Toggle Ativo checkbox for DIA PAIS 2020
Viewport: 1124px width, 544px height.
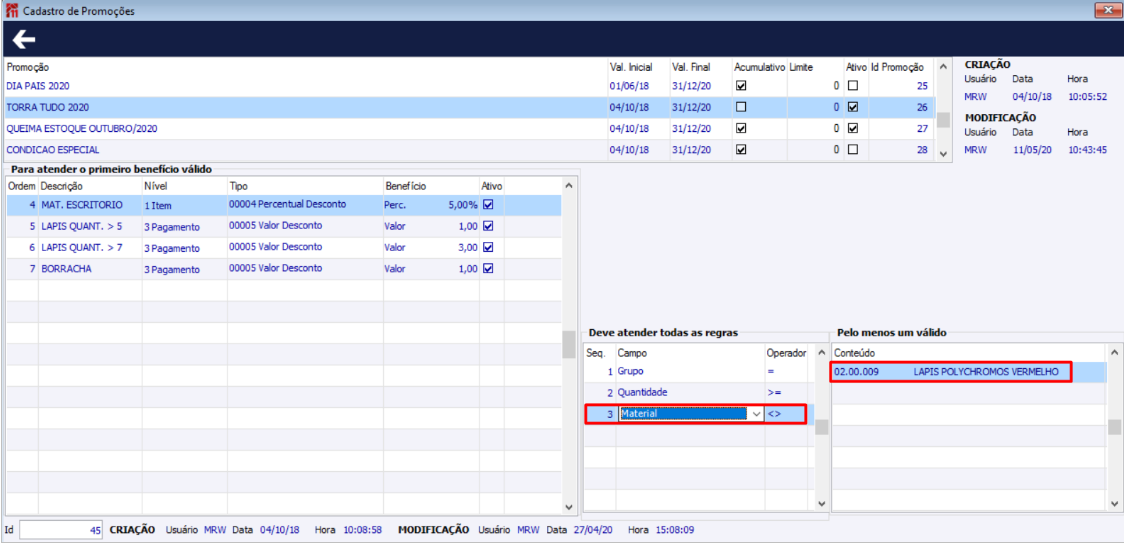(x=853, y=85)
